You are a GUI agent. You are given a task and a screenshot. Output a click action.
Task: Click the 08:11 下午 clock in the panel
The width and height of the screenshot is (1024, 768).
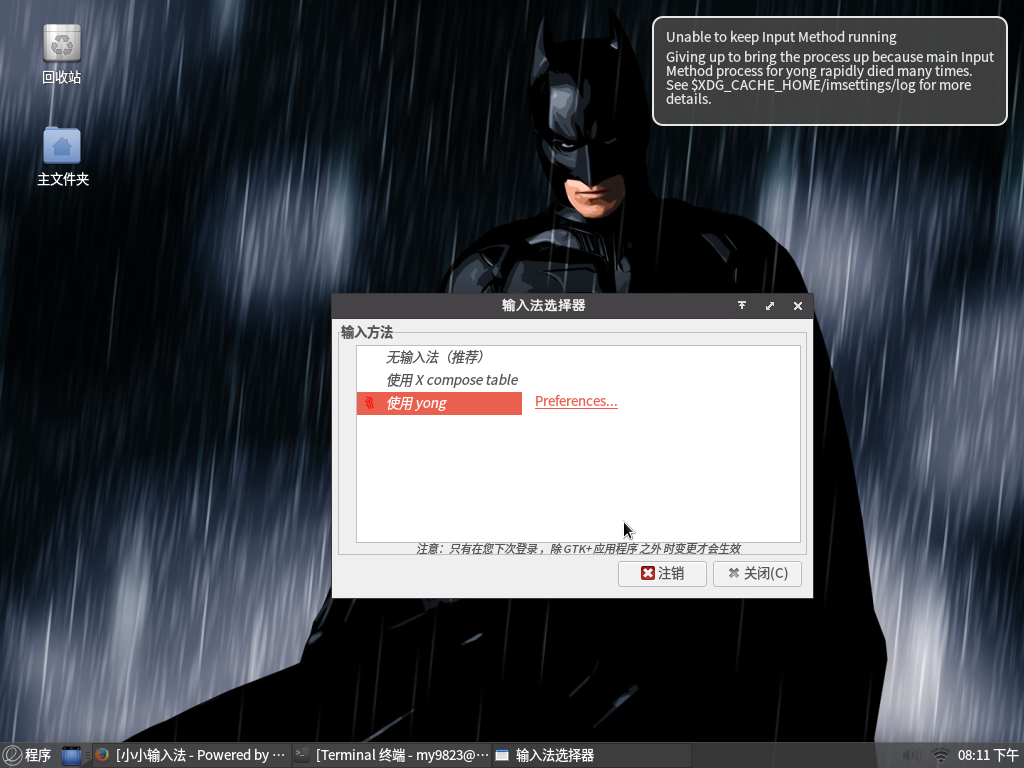coord(988,756)
